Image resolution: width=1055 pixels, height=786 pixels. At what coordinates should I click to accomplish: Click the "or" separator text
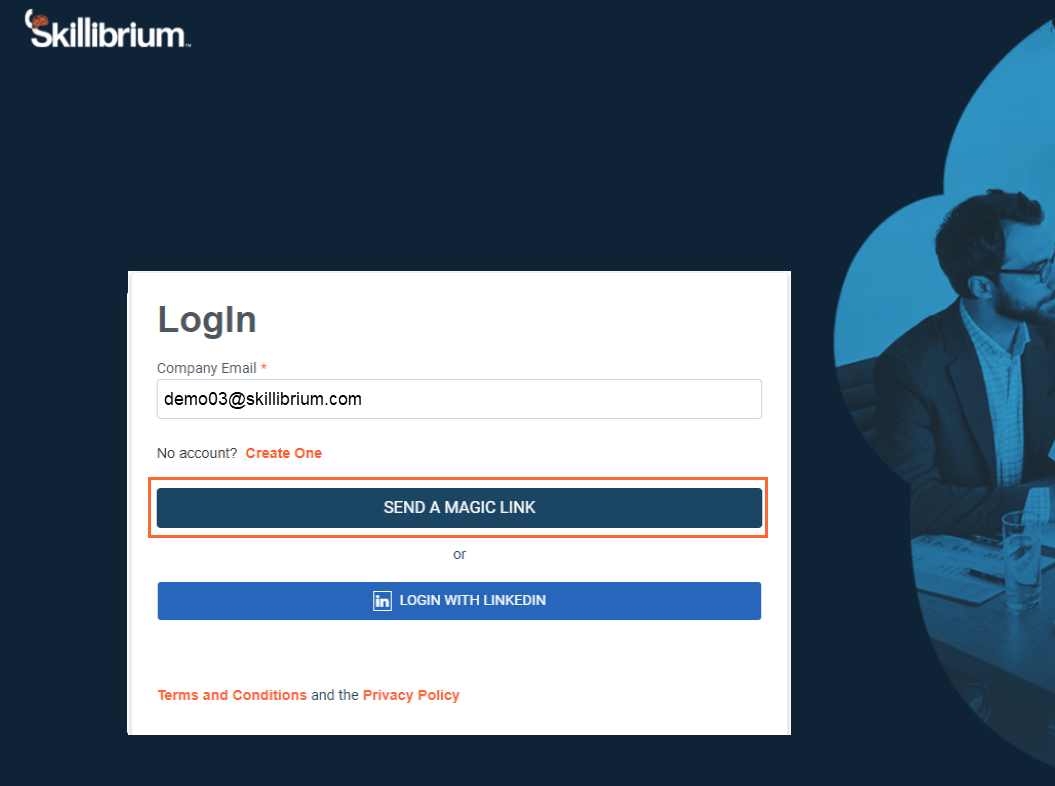pos(460,555)
